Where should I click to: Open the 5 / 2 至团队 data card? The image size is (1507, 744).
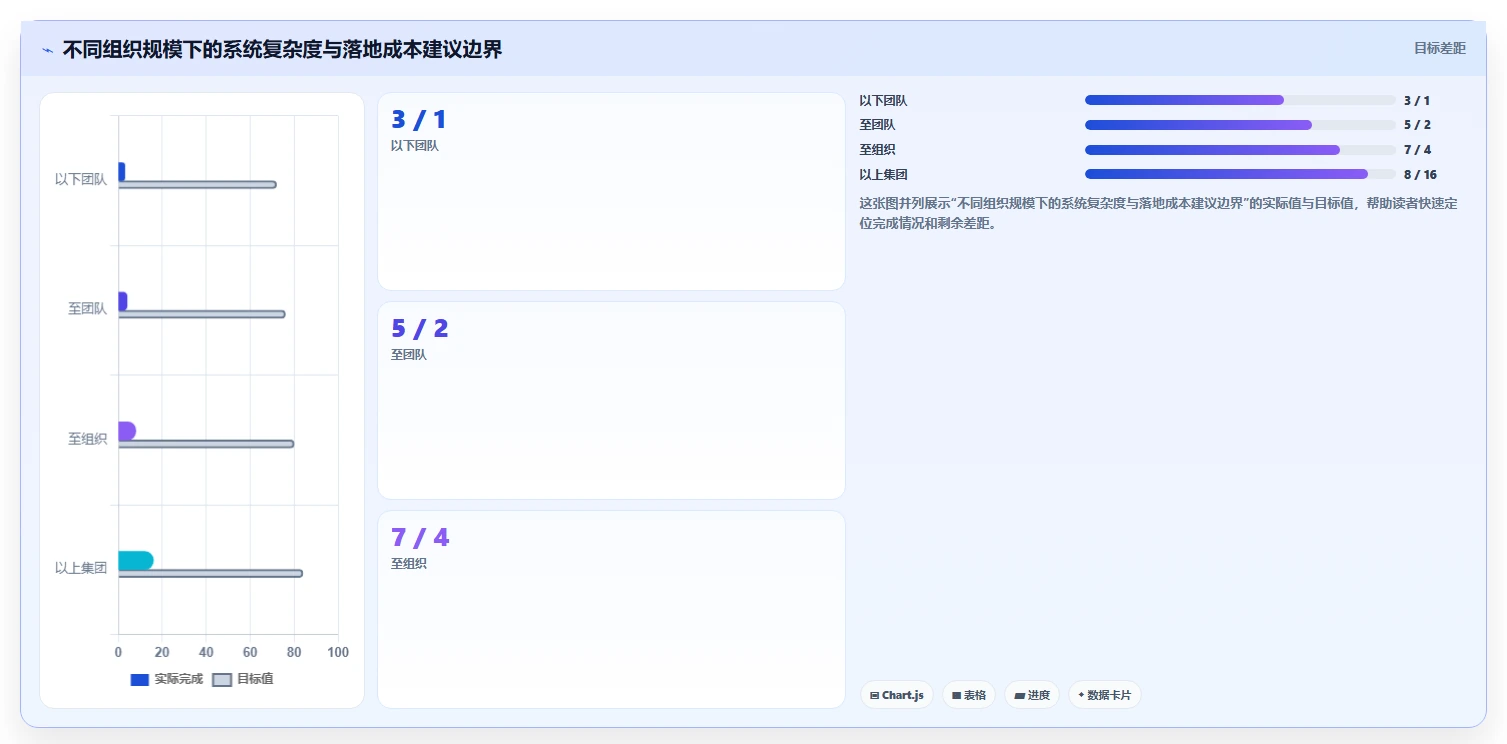tap(611, 400)
